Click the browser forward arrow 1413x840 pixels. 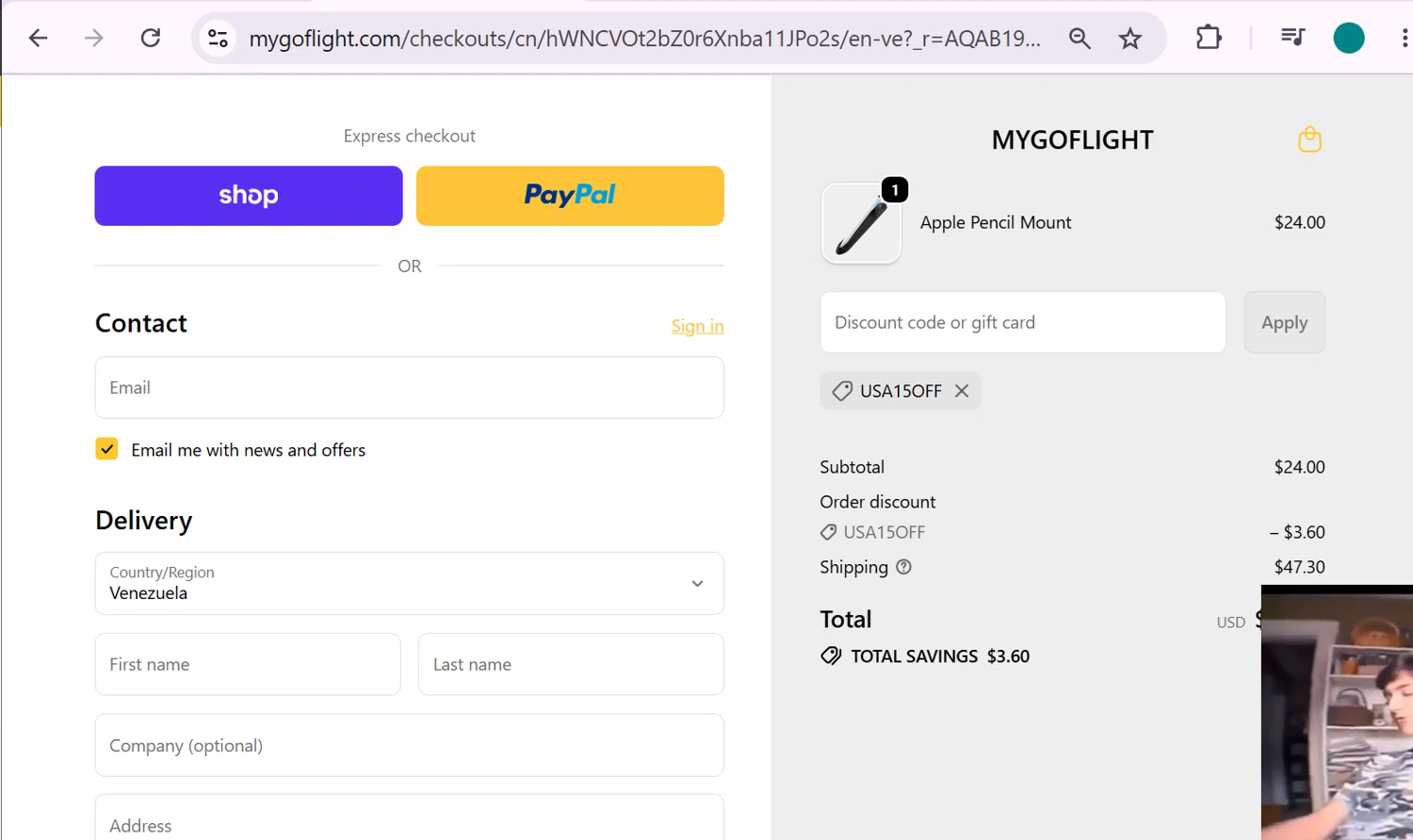(x=94, y=38)
